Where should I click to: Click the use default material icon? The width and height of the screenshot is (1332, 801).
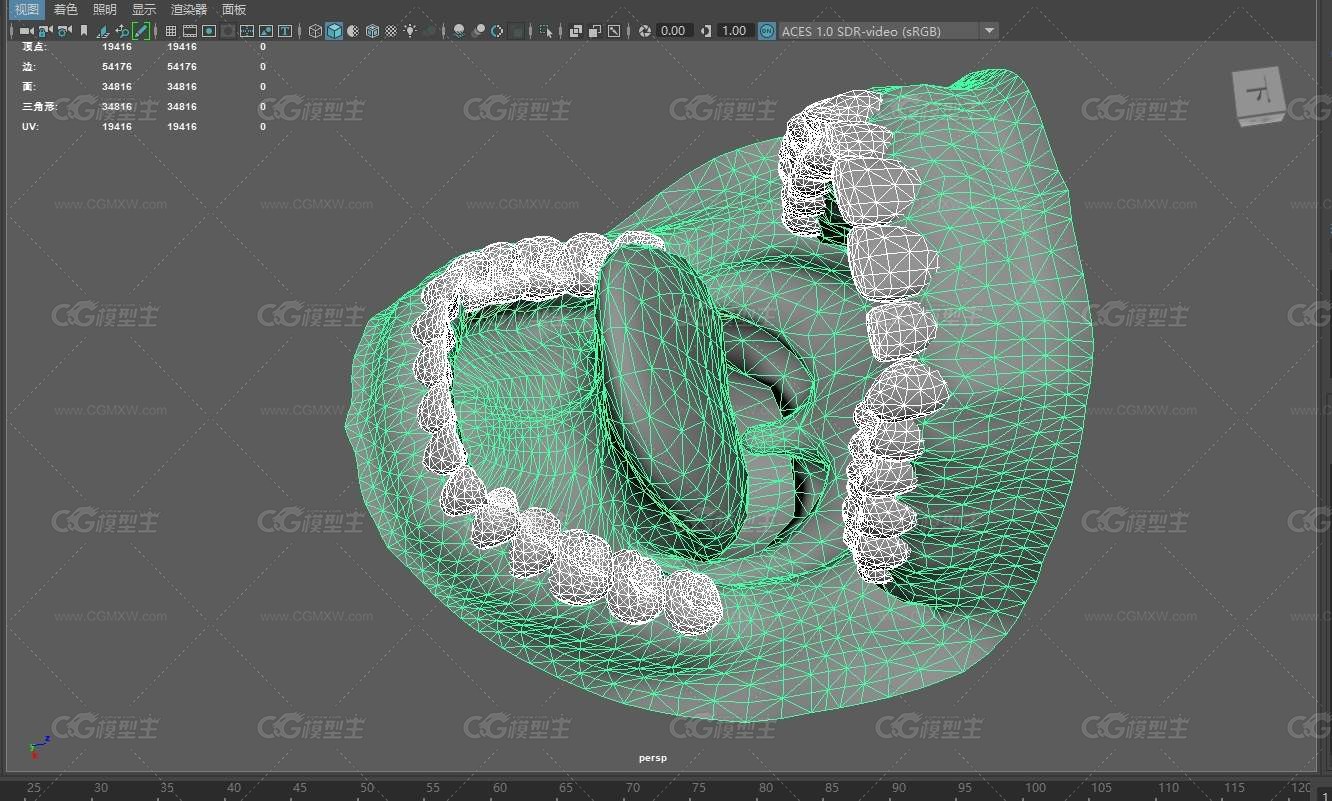click(x=353, y=31)
